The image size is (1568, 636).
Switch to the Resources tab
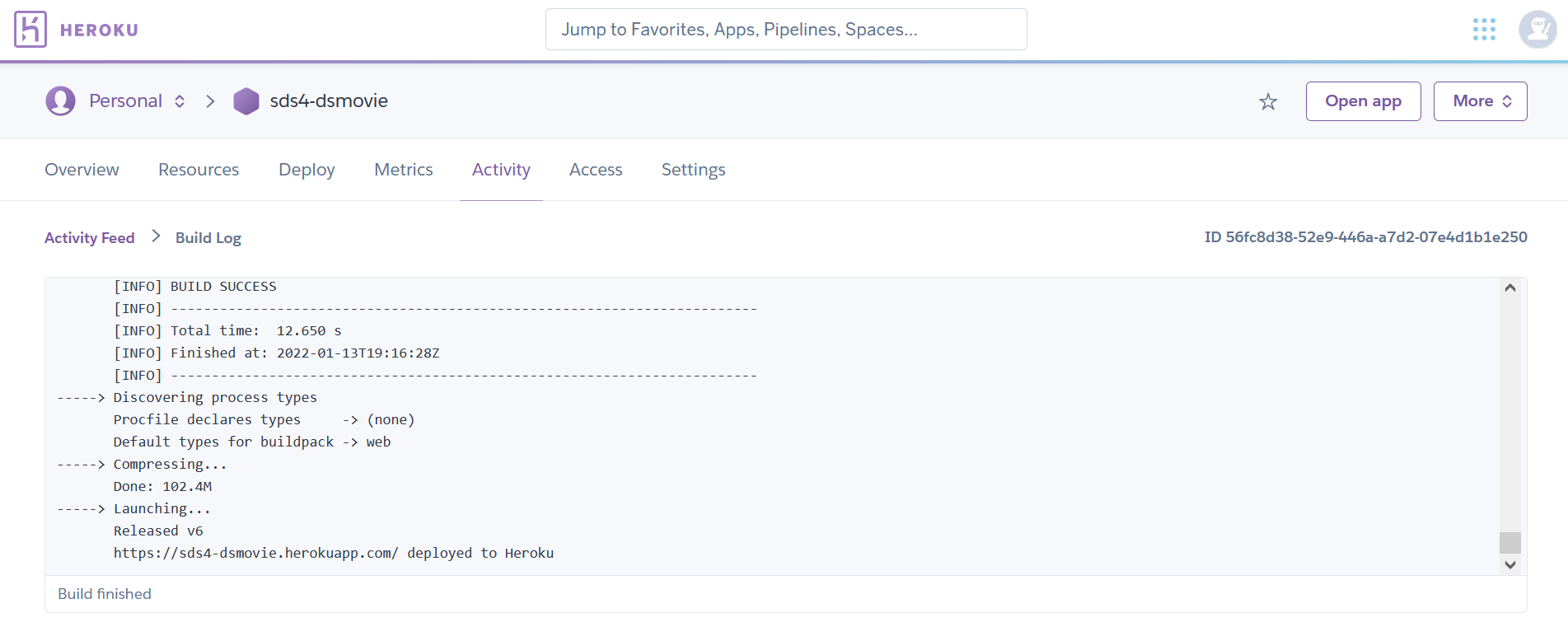(199, 170)
